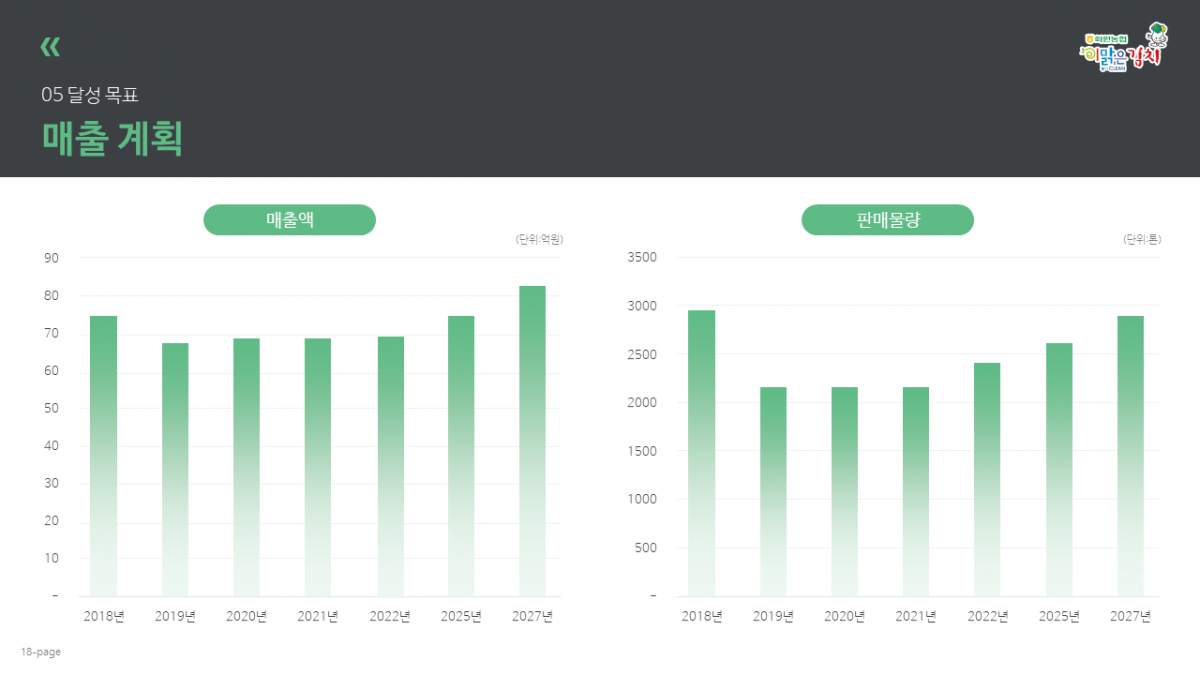This screenshot has height=675, width=1200.
Task: Click the 3500 y-axis label
Action: (641, 258)
